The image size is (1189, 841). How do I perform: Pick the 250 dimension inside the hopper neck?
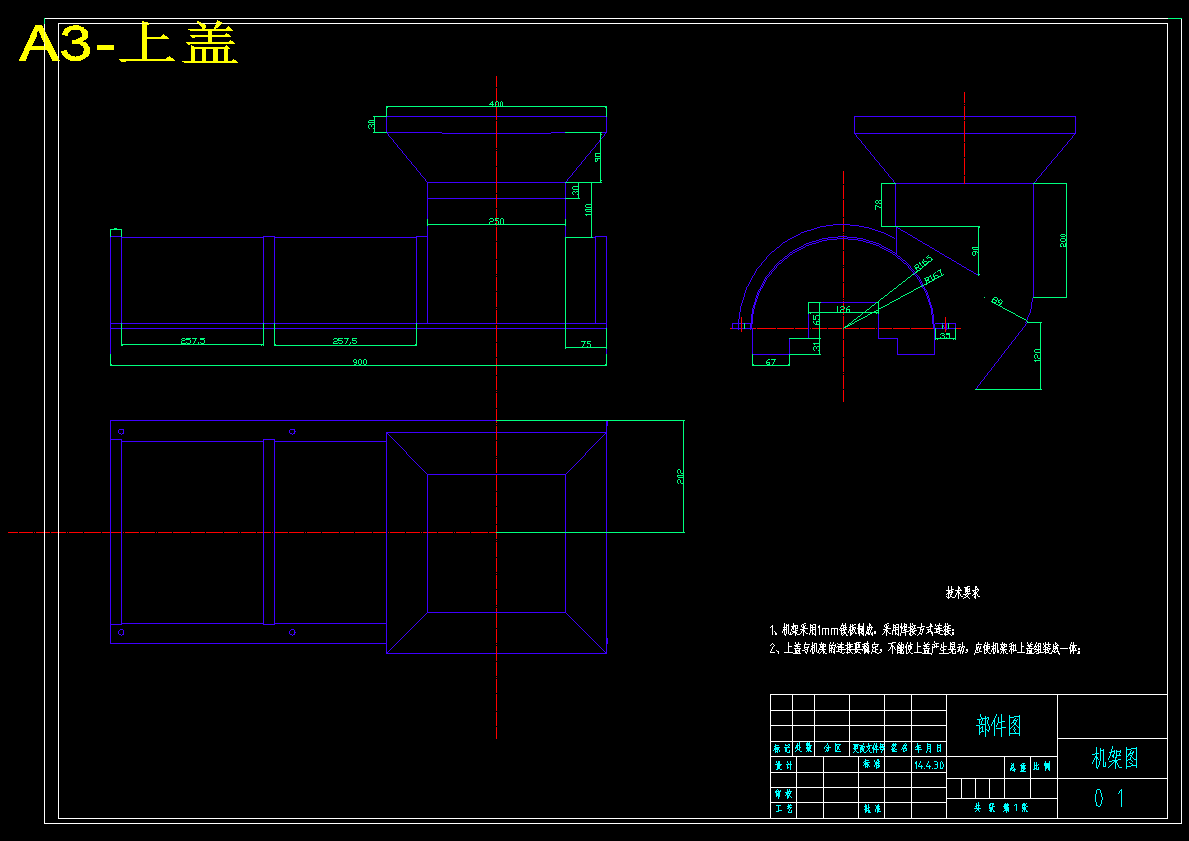click(496, 221)
